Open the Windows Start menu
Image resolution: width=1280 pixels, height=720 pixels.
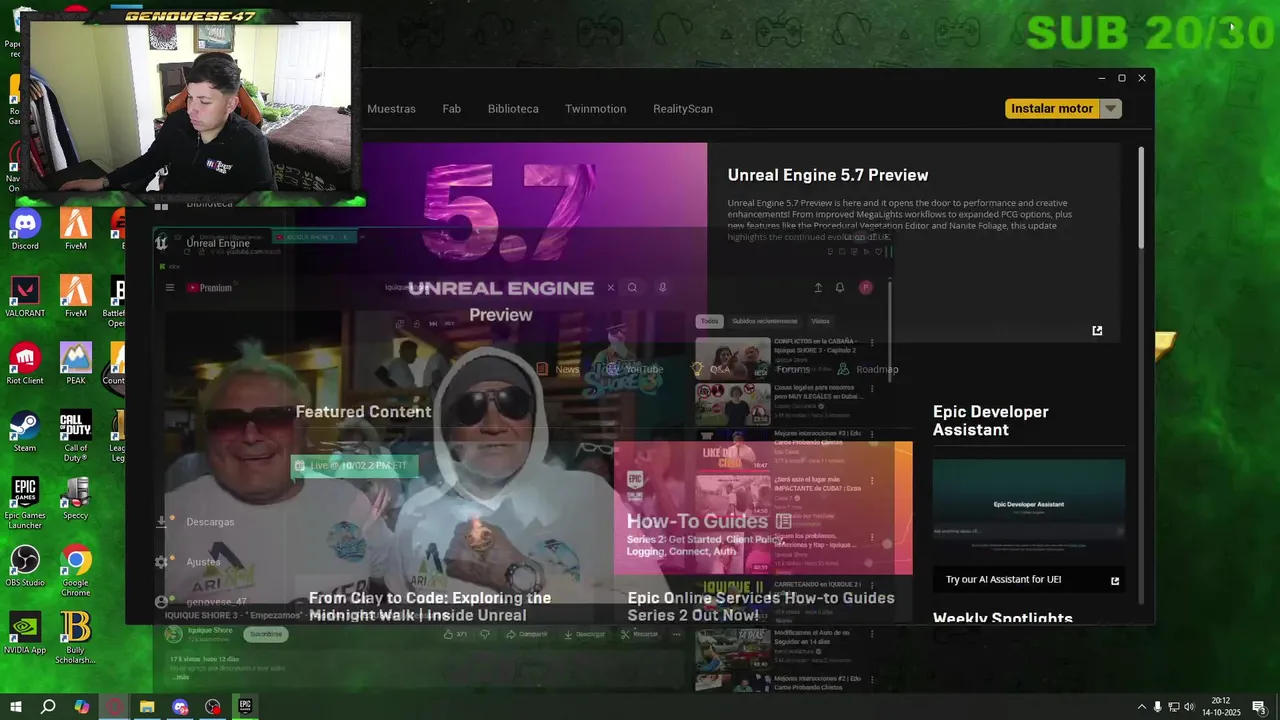[x=16, y=706]
